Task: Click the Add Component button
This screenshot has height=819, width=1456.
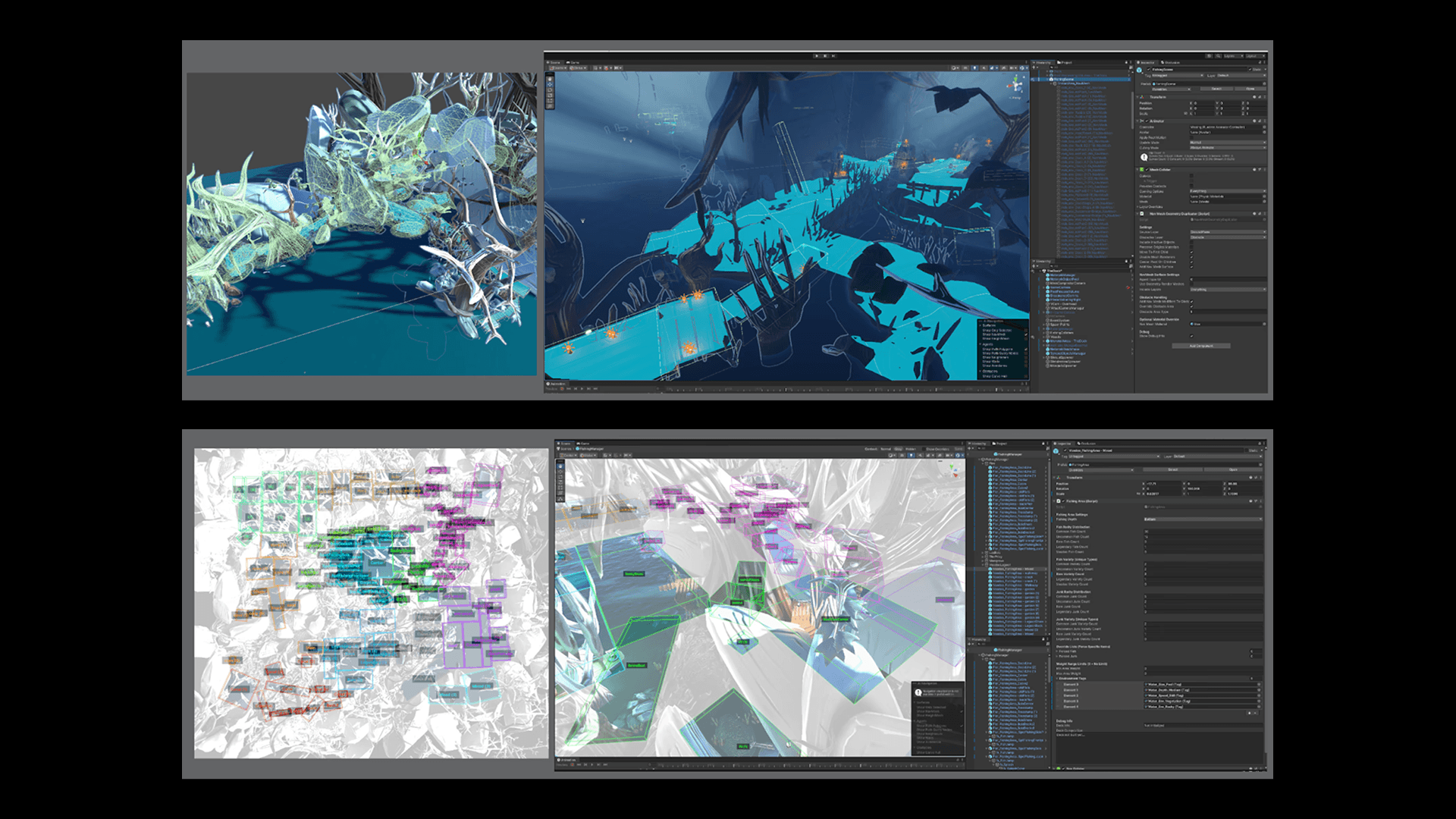Action: click(1201, 346)
